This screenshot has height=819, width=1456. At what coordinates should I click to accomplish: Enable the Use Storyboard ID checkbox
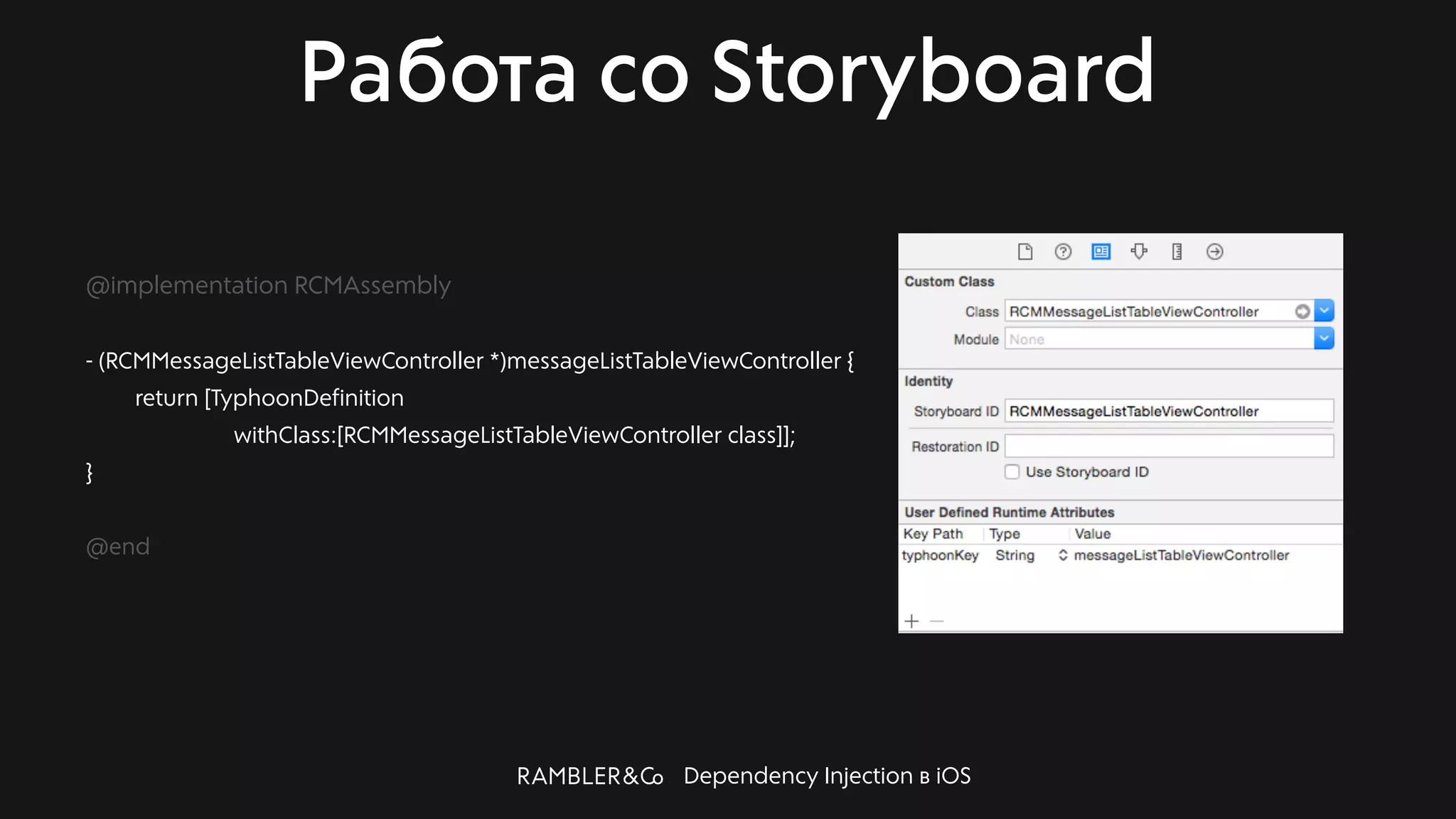click(1012, 472)
